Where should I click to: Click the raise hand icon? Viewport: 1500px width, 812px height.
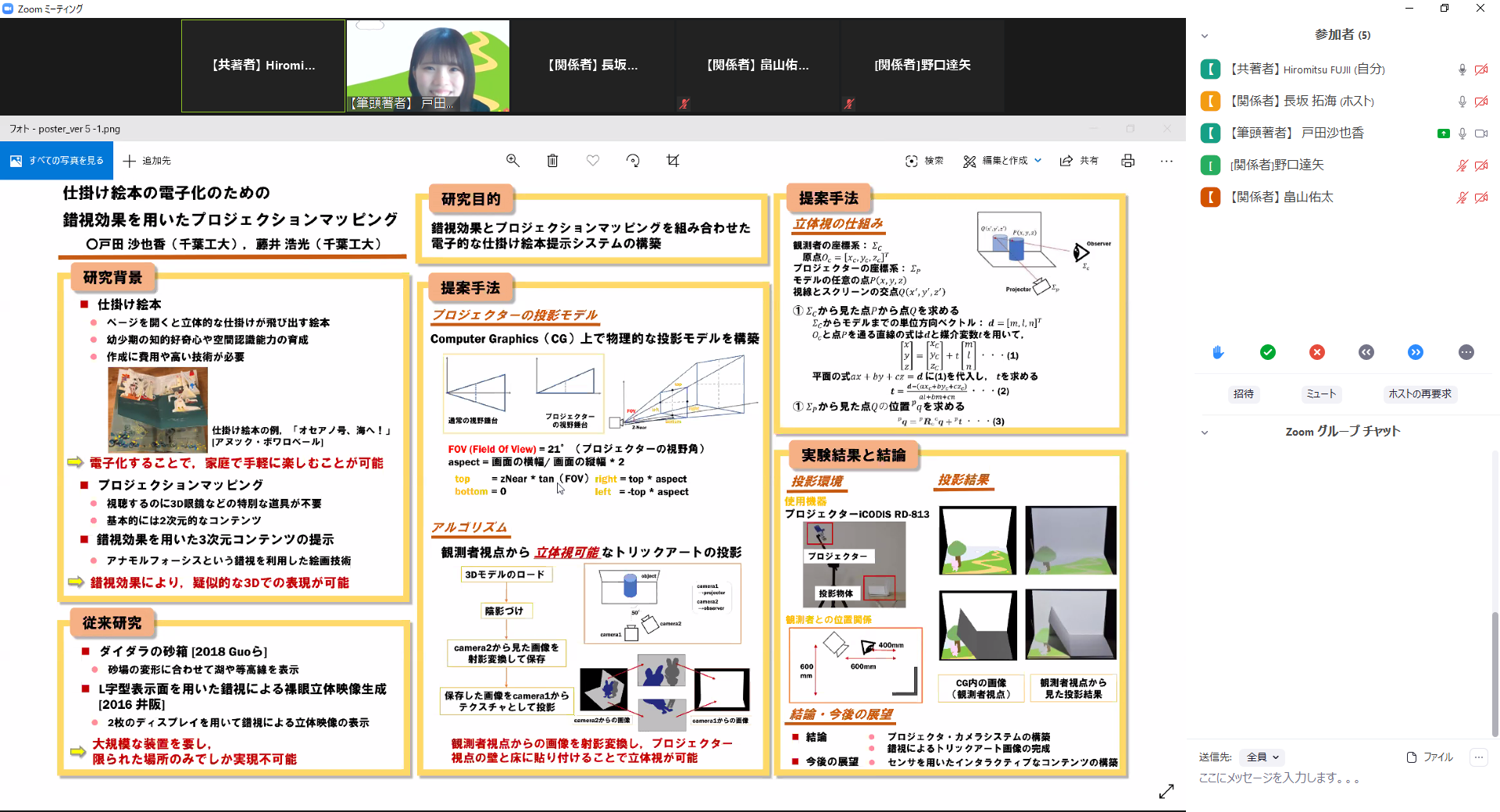[x=1218, y=352]
